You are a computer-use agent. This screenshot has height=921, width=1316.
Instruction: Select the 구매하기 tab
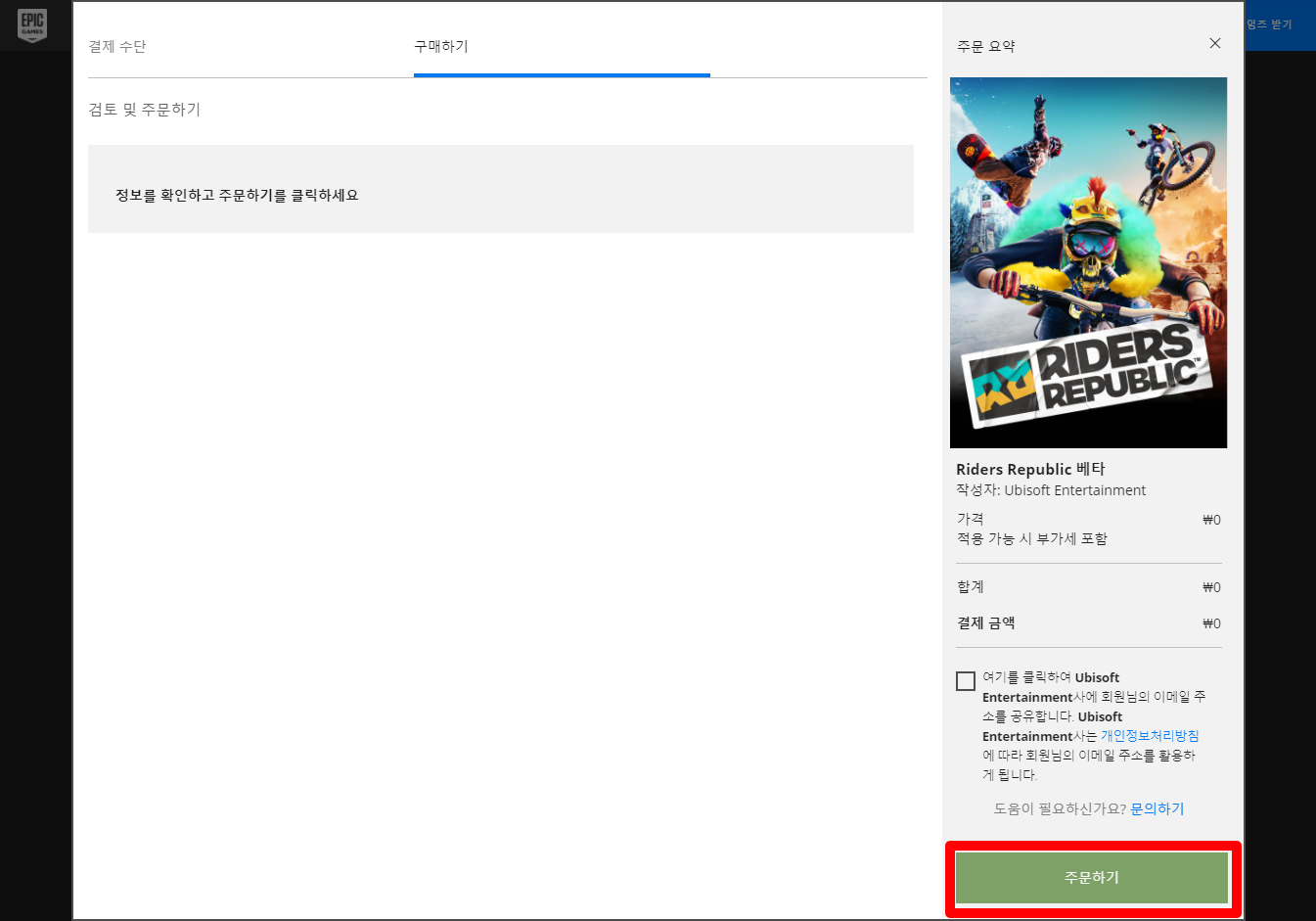tap(441, 46)
